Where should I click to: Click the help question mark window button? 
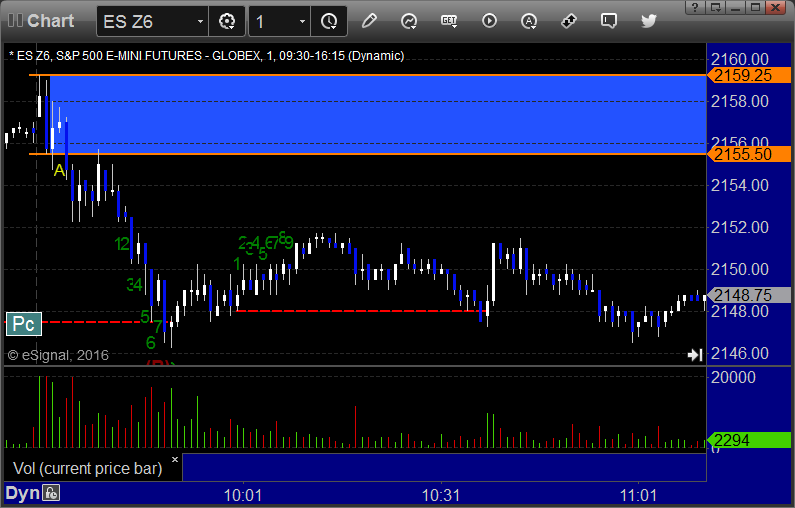pyautogui.click(x=695, y=7)
